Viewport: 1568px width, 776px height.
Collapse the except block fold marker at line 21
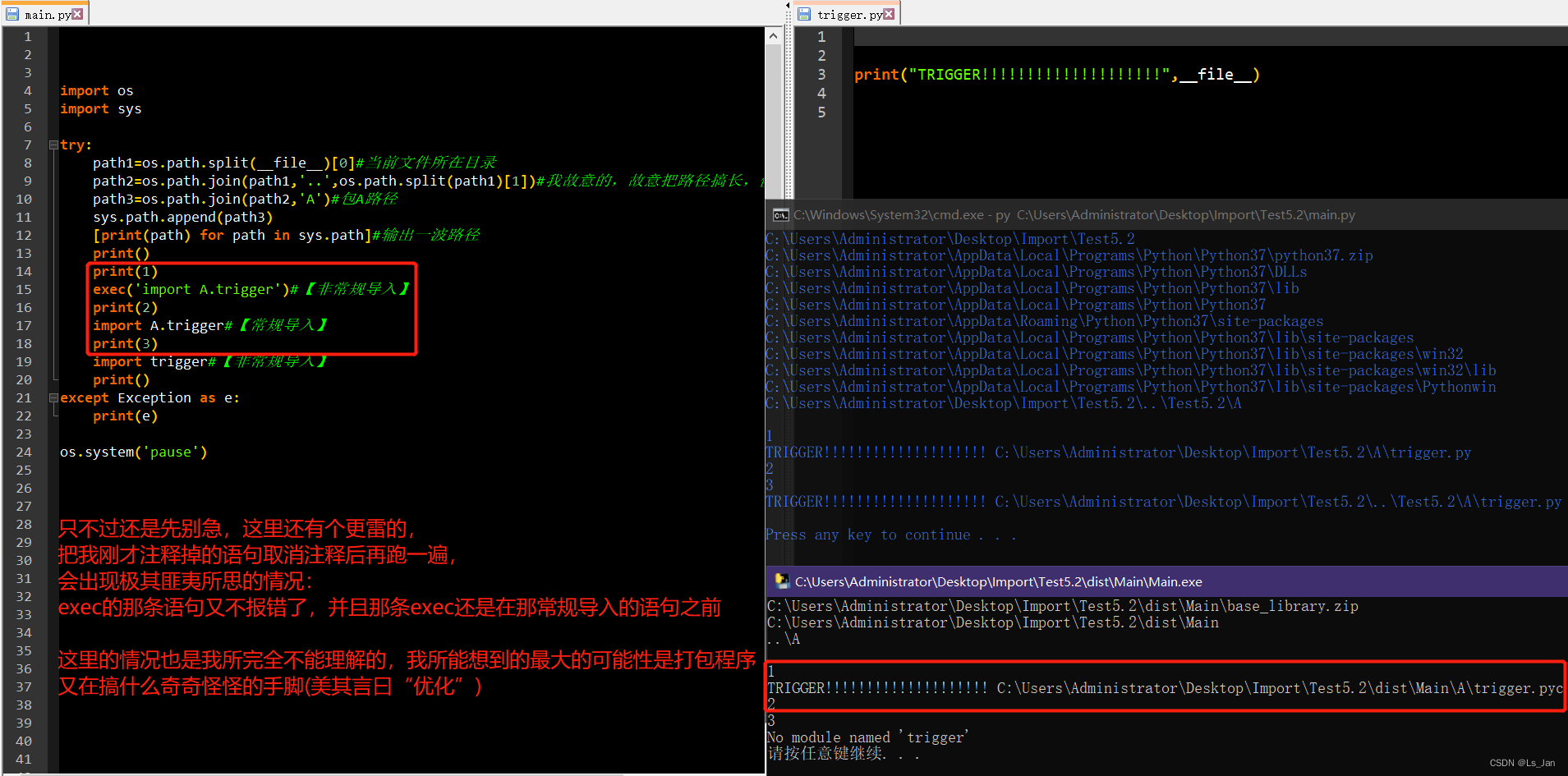coord(52,397)
